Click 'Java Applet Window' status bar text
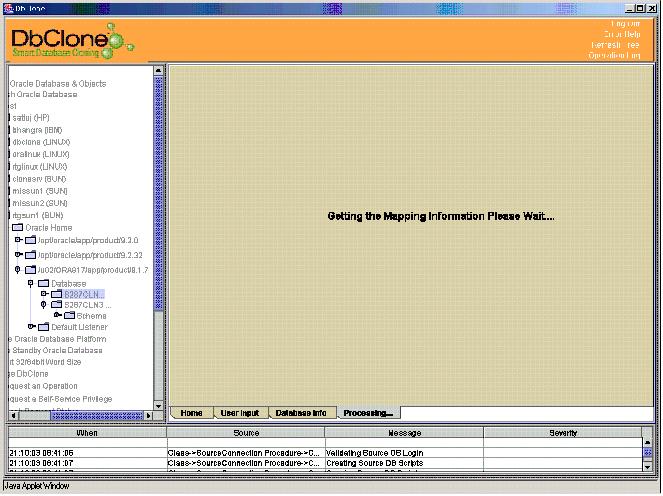663x496 pixels. click(37, 486)
